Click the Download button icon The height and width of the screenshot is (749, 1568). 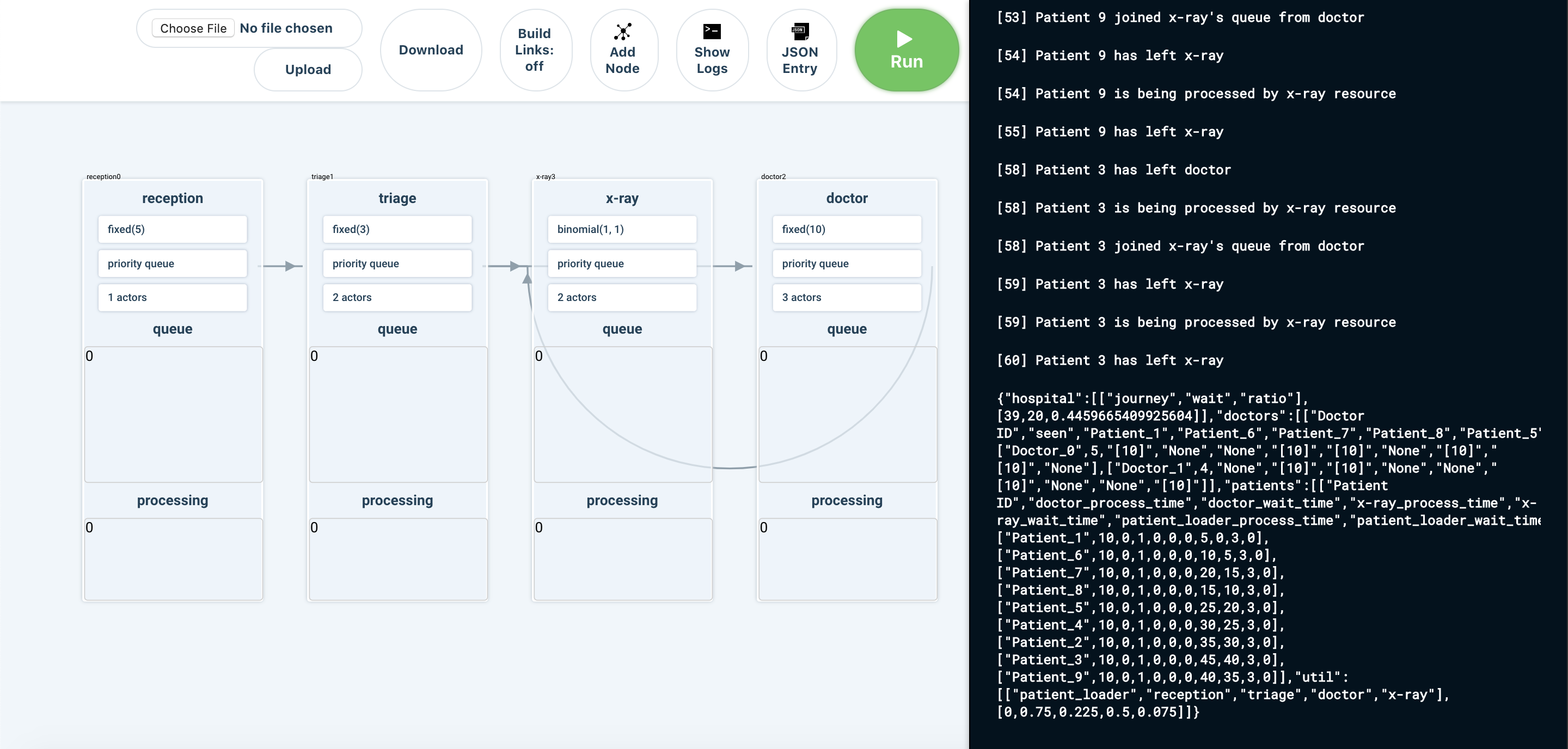pos(431,48)
